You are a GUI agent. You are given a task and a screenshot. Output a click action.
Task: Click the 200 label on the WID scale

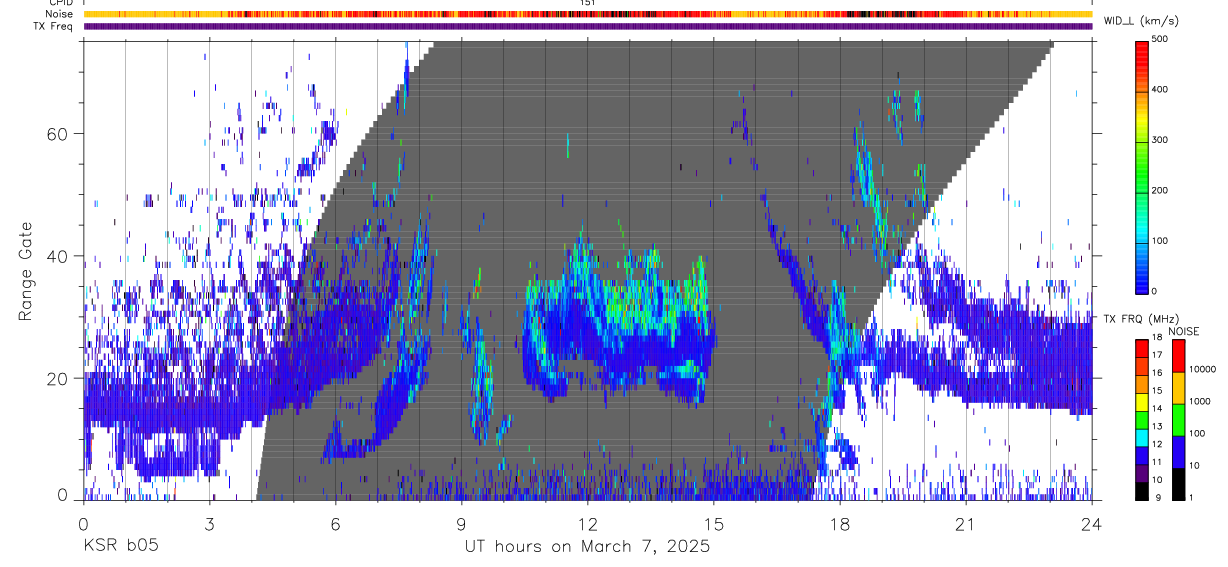pos(1162,191)
